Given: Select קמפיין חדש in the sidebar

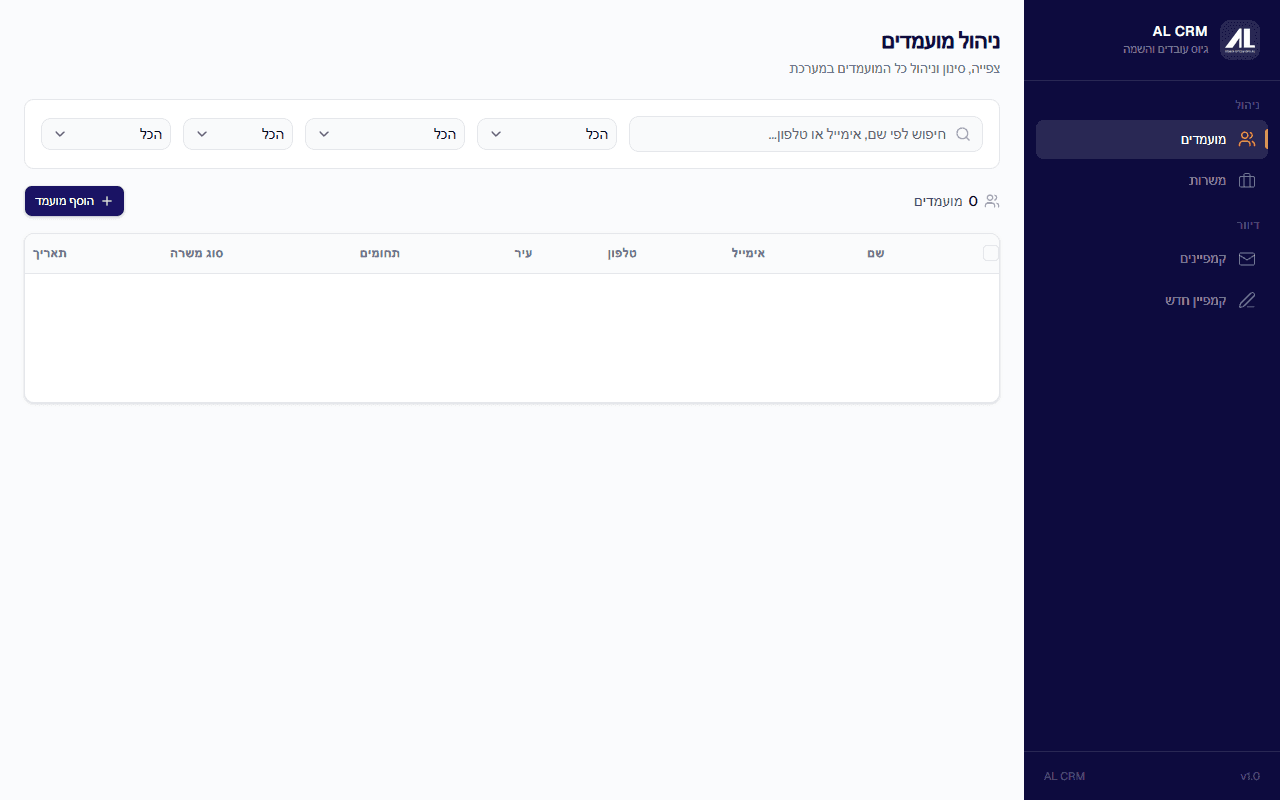Looking at the screenshot, I should [x=1196, y=301].
